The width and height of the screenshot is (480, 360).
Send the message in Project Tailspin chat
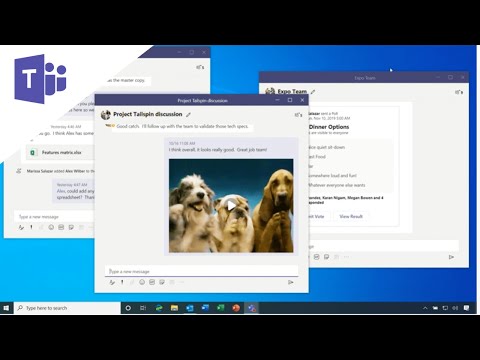pos(291,282)
